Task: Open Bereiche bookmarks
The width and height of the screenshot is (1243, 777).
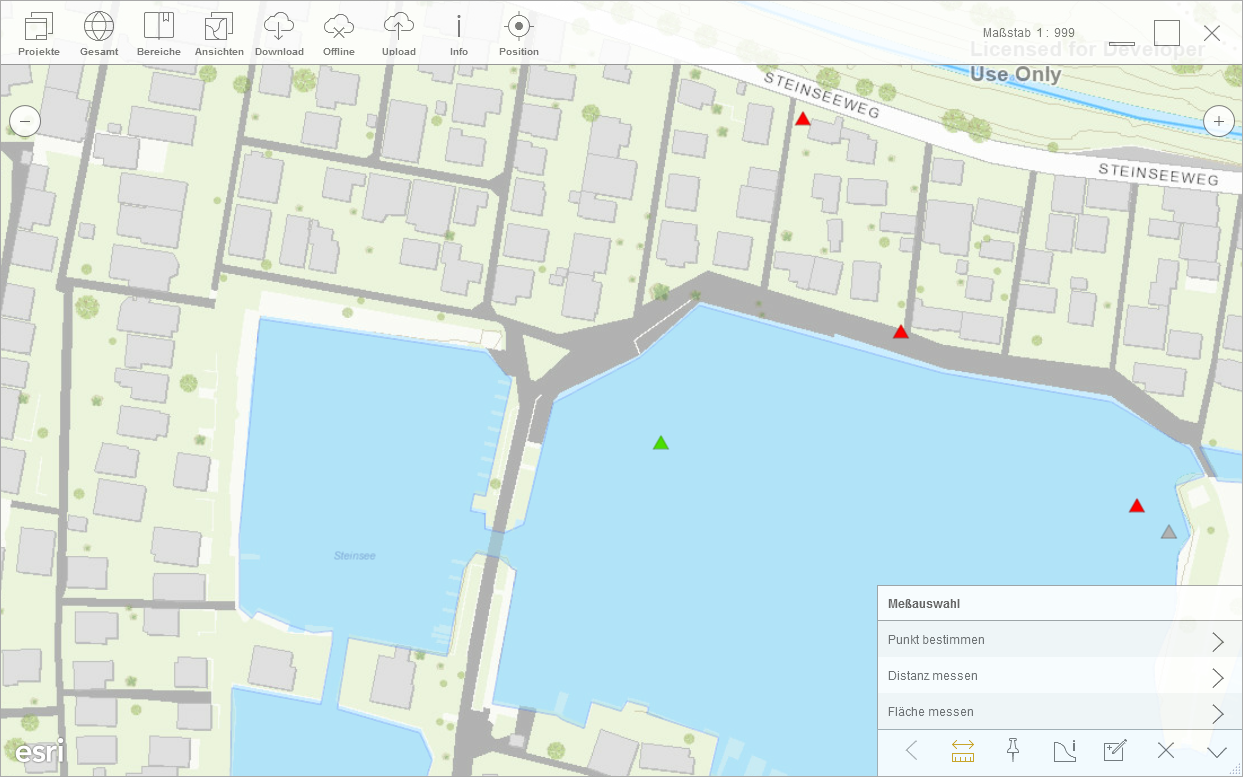Action: click(x=159, y=33)
